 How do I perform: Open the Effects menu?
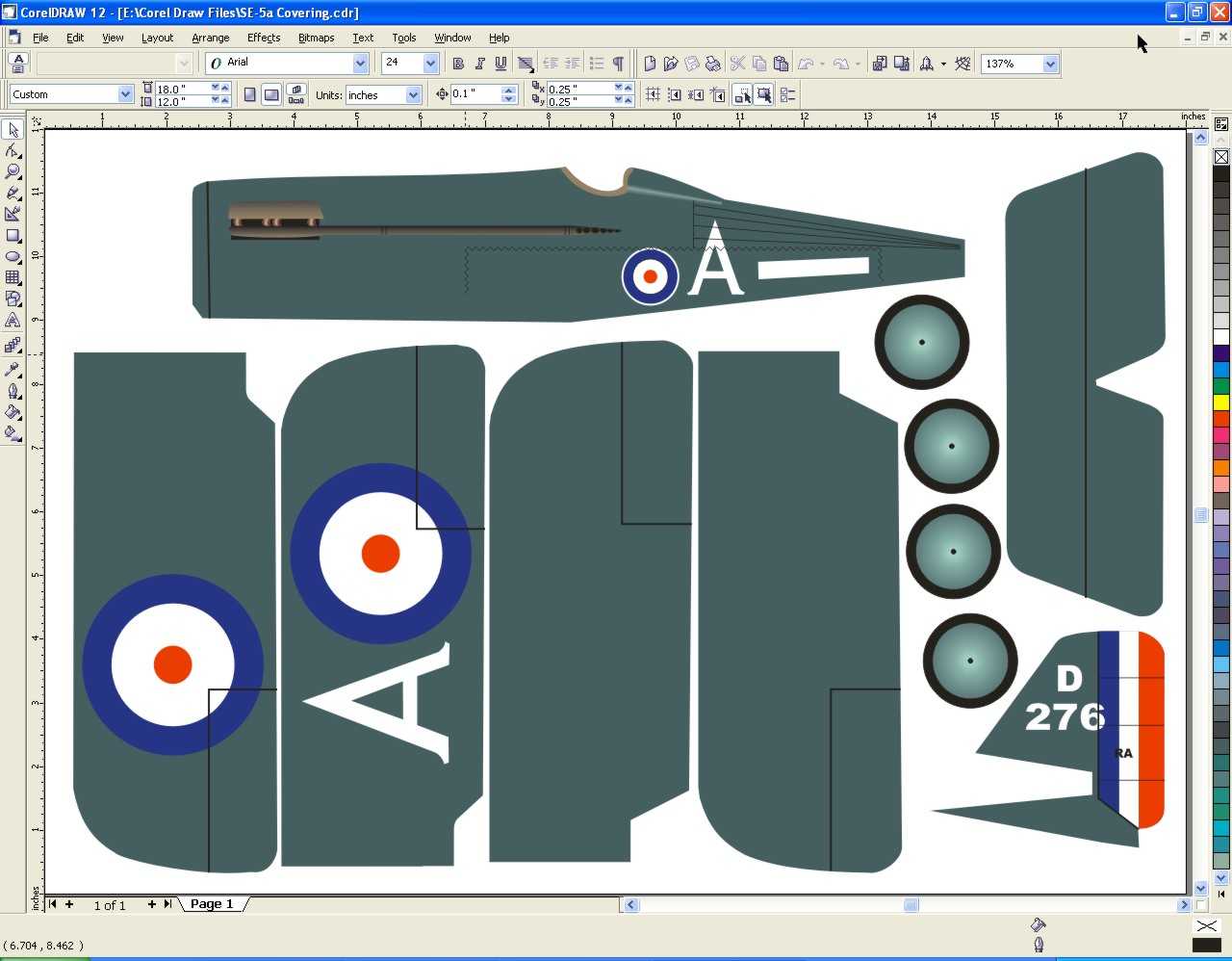point(264,38)
